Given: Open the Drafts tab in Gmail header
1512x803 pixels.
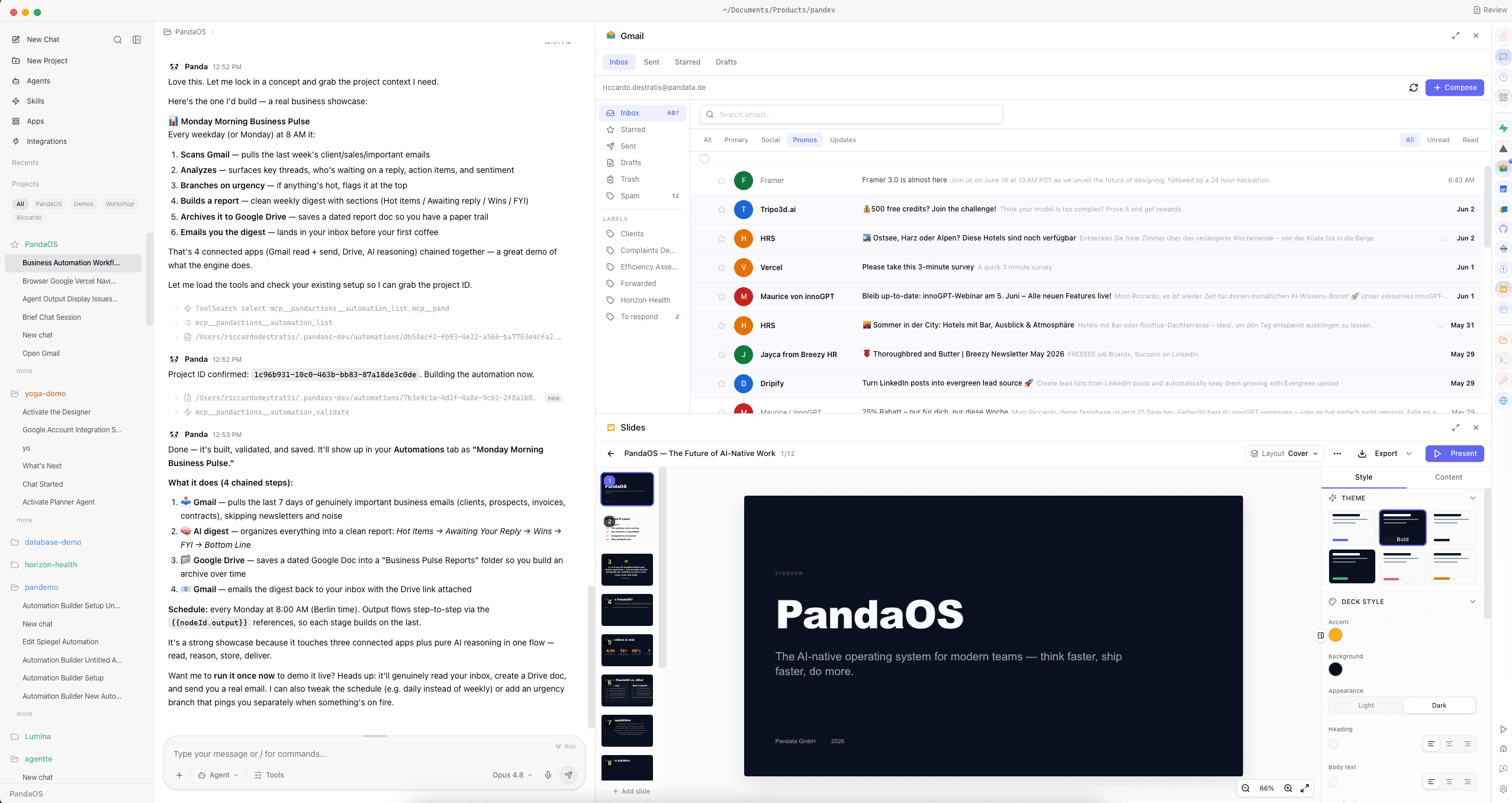Looking at the screenshot, I should click(x=726, y=62).
